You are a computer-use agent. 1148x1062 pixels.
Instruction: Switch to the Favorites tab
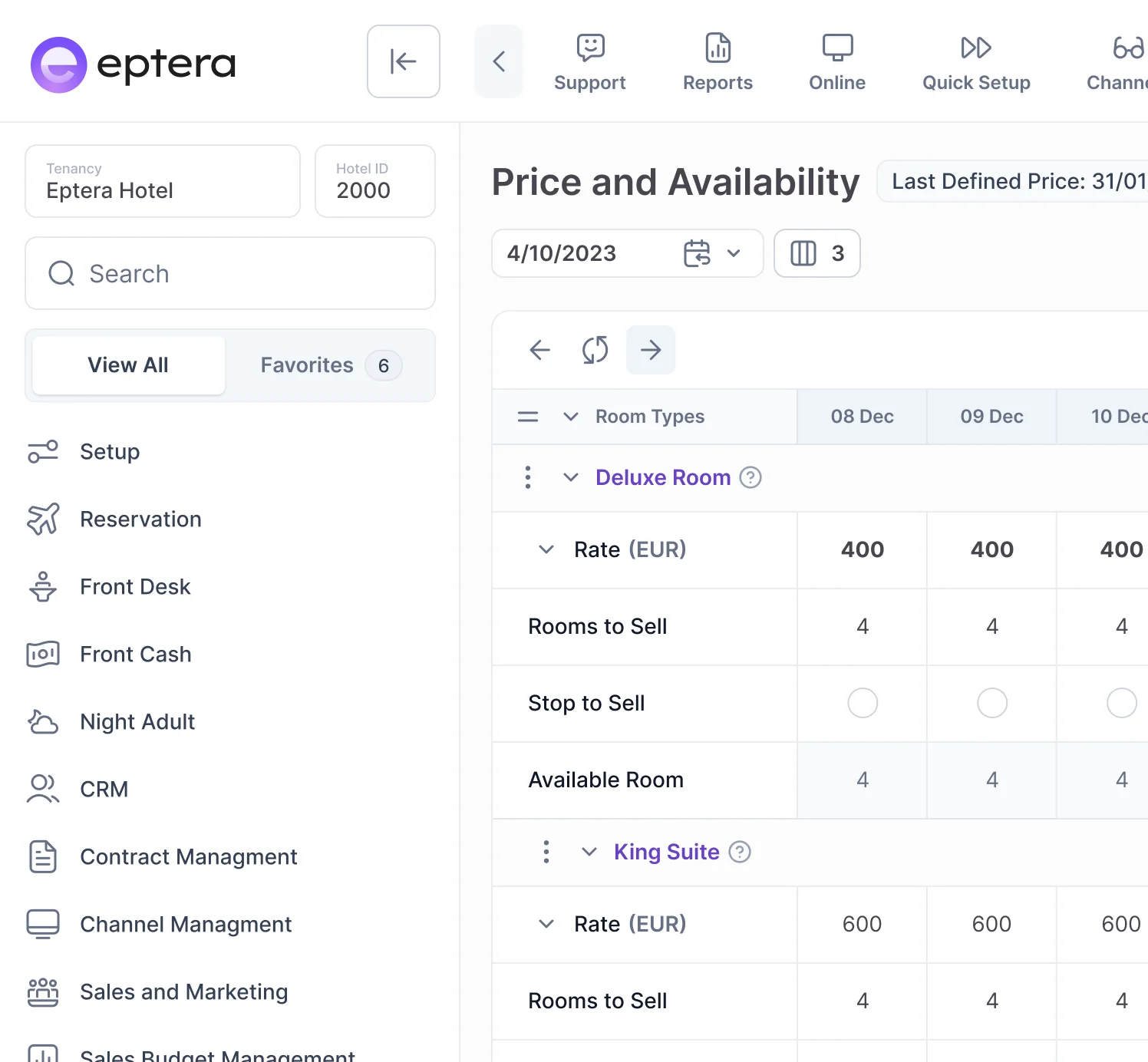(x=330, y=365)
